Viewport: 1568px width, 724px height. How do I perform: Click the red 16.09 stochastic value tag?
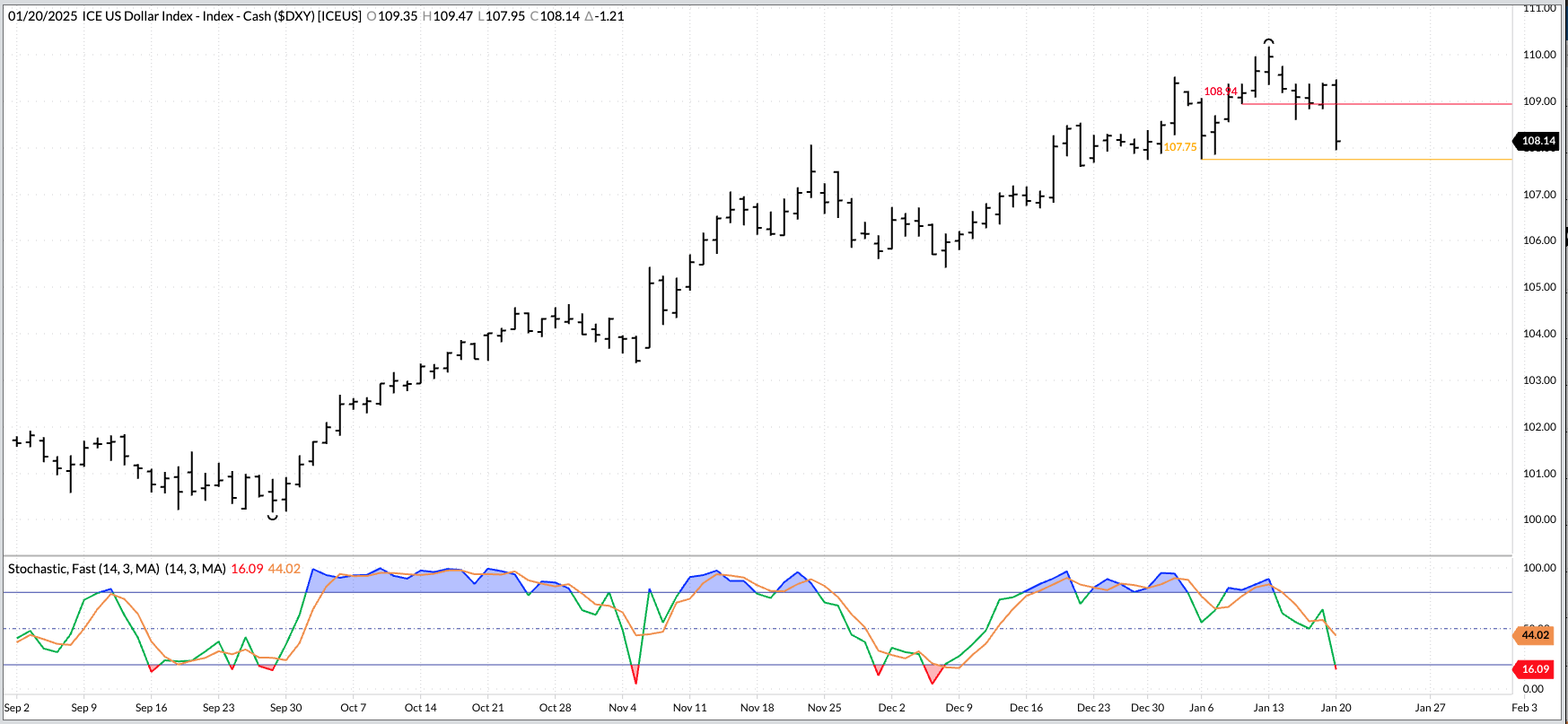coord(1535,669)
